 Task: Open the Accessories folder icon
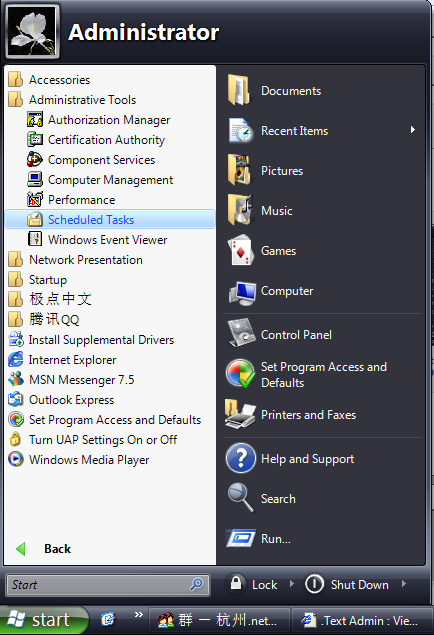15,80
